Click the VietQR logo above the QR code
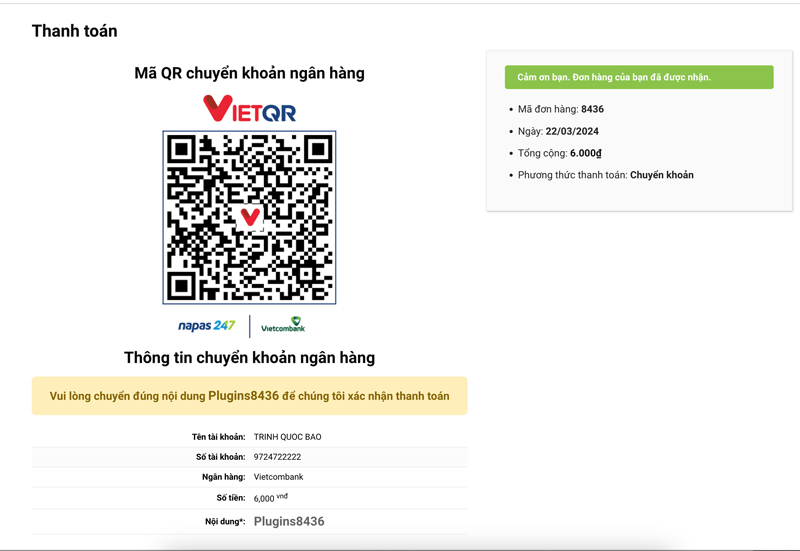Image resolution: width=800 pixels, height=551 pixels. click(249, 108)
